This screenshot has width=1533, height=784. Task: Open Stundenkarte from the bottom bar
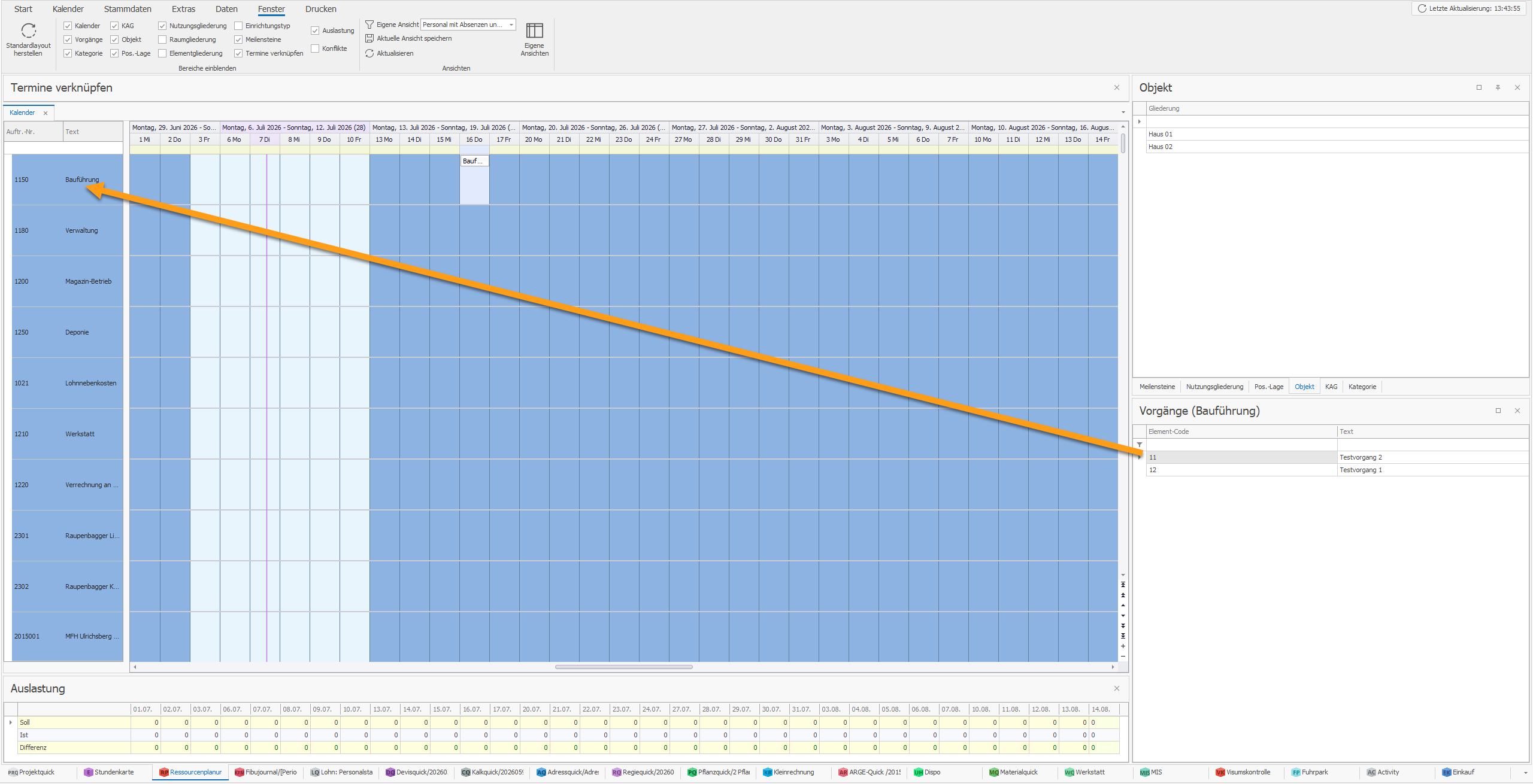pos(109,772)
